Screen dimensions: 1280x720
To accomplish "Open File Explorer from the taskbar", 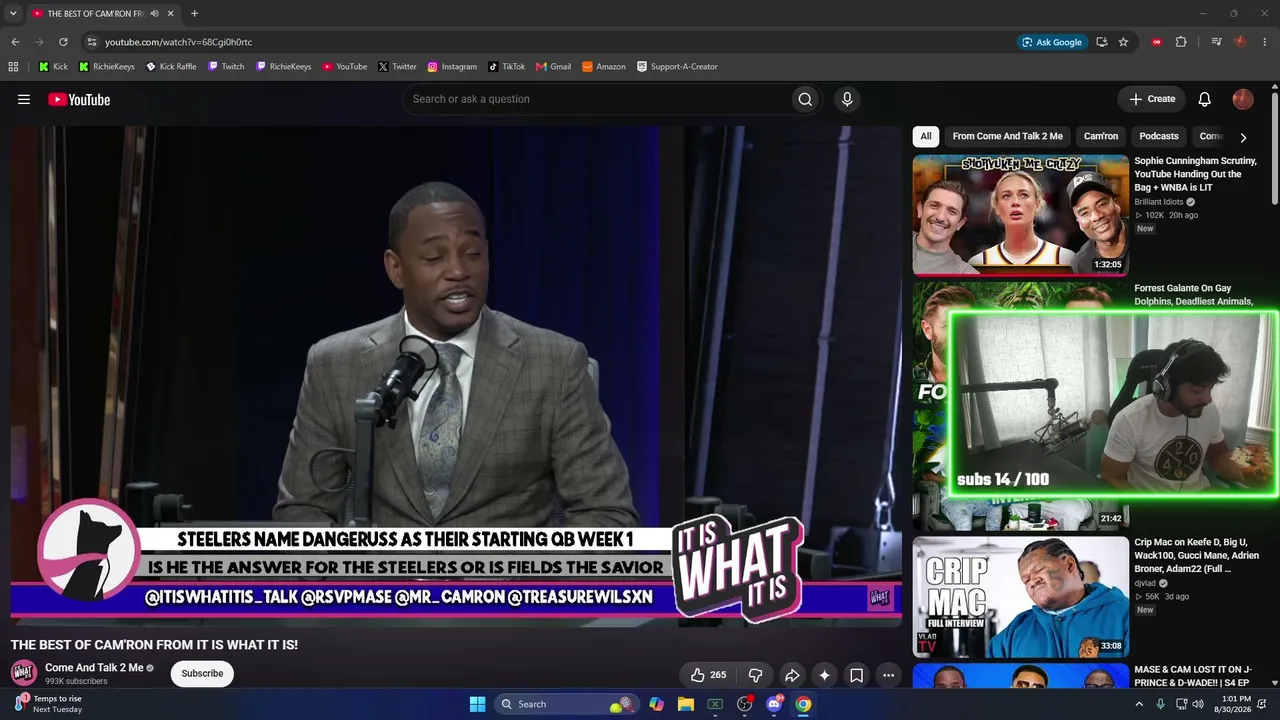I will coord(686,704).
